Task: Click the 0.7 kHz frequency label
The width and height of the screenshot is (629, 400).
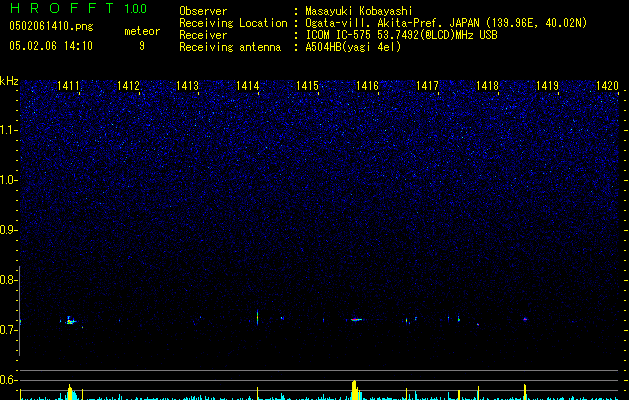Action: pyautogui.click(x=9, y=330)
